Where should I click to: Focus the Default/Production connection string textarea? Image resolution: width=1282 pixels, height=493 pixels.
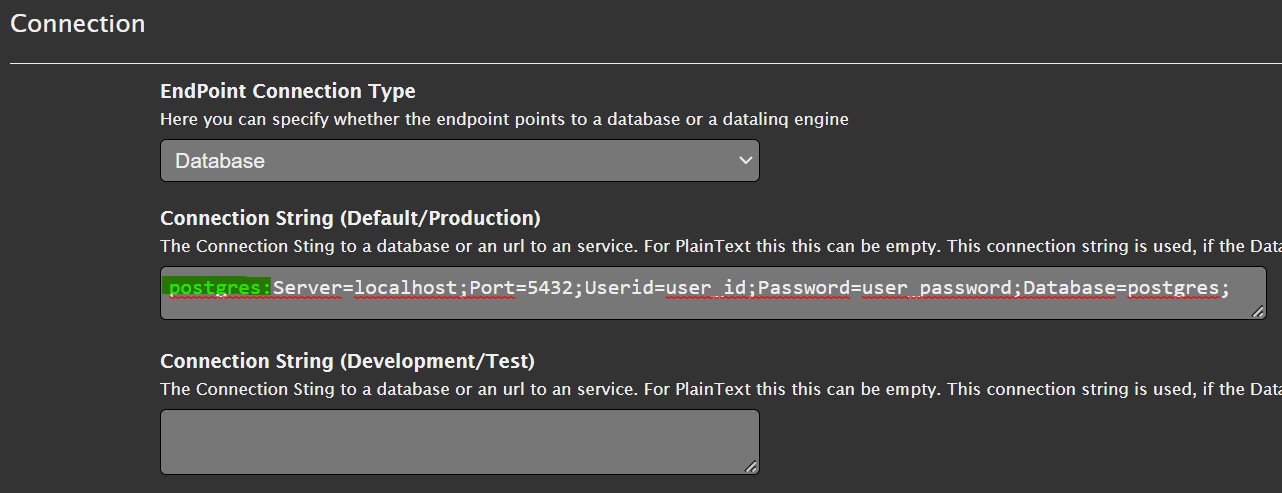pyautogui.click(x=713, y=293)
